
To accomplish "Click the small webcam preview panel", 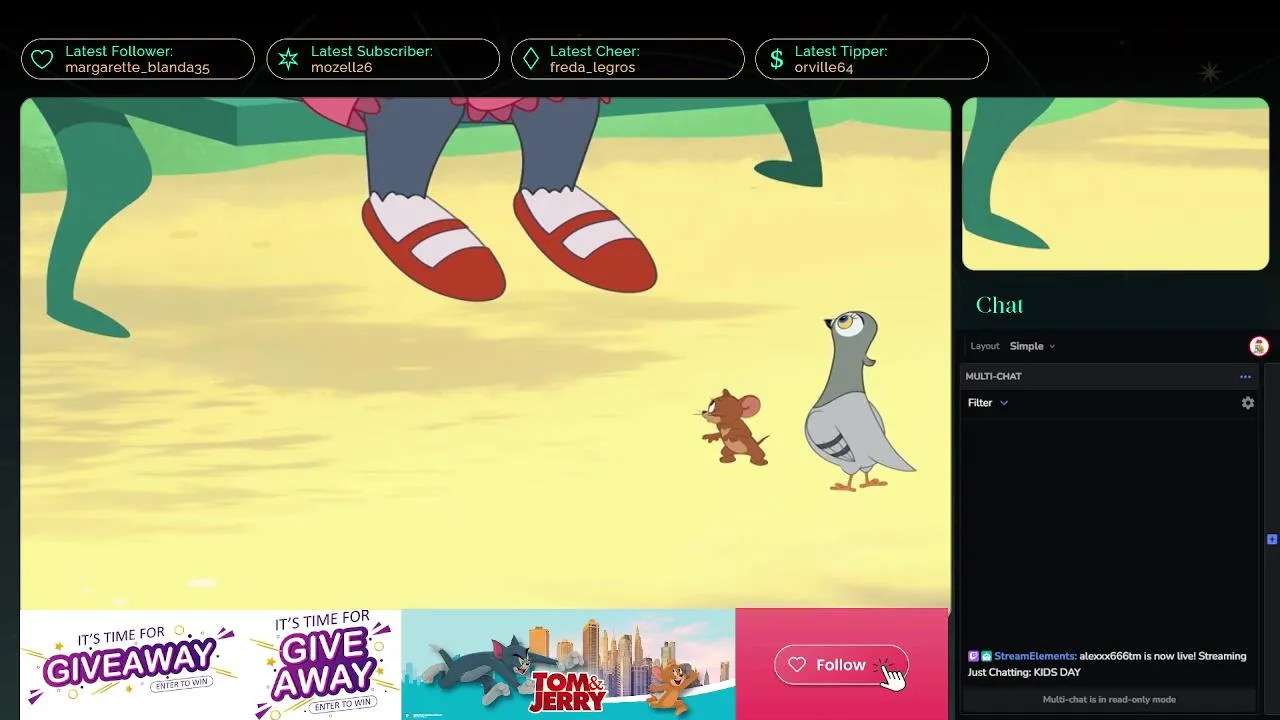I will pos(1115,184).
